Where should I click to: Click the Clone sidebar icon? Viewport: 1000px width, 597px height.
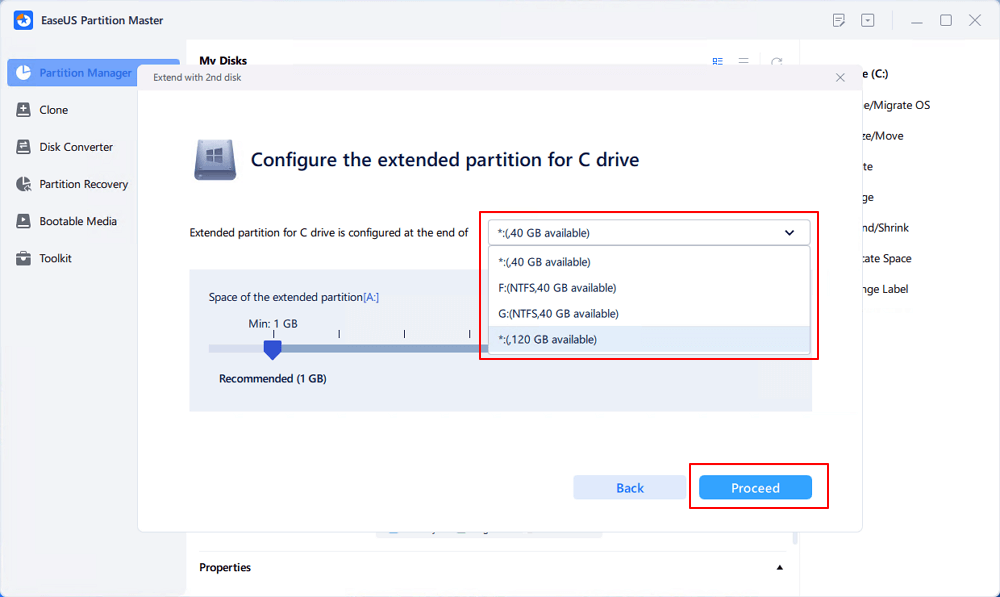pos(23,110)
